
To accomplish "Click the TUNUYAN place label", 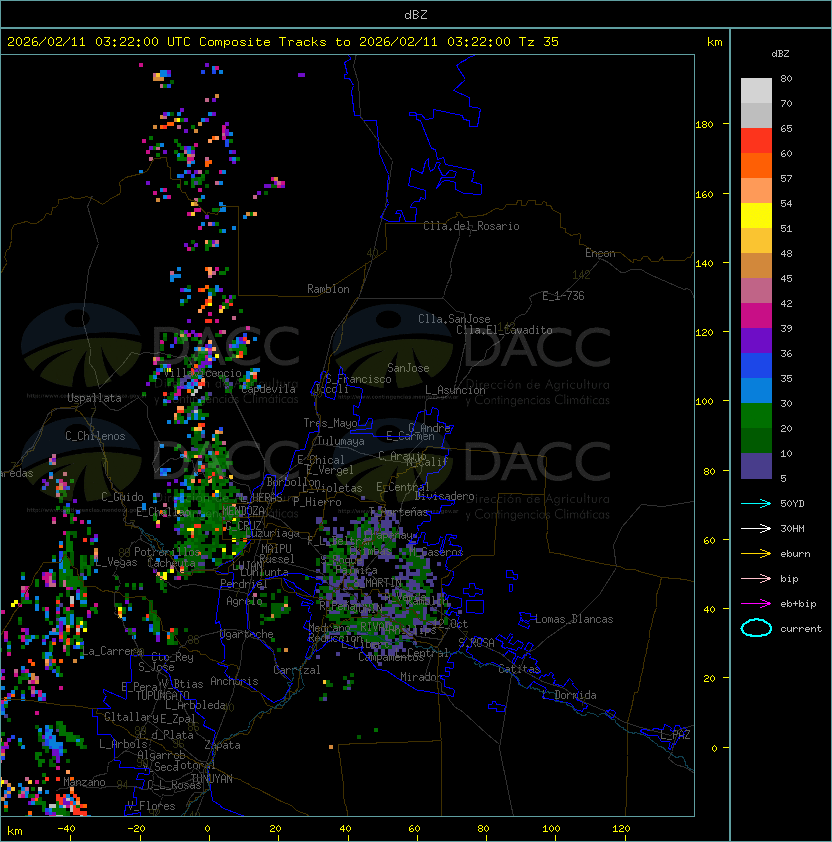I will tap(212, 779).
